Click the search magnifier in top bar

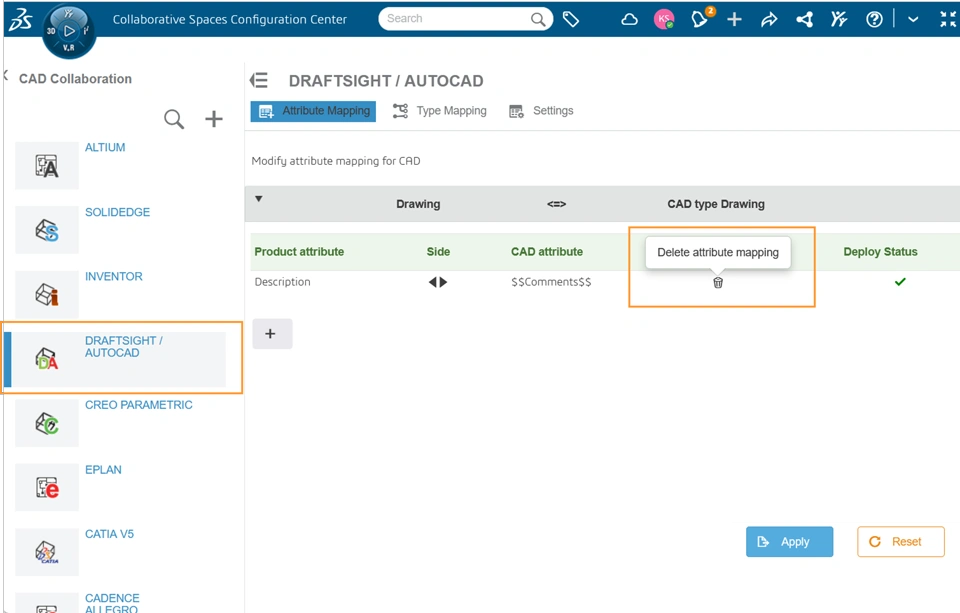(x=538, y=19)
